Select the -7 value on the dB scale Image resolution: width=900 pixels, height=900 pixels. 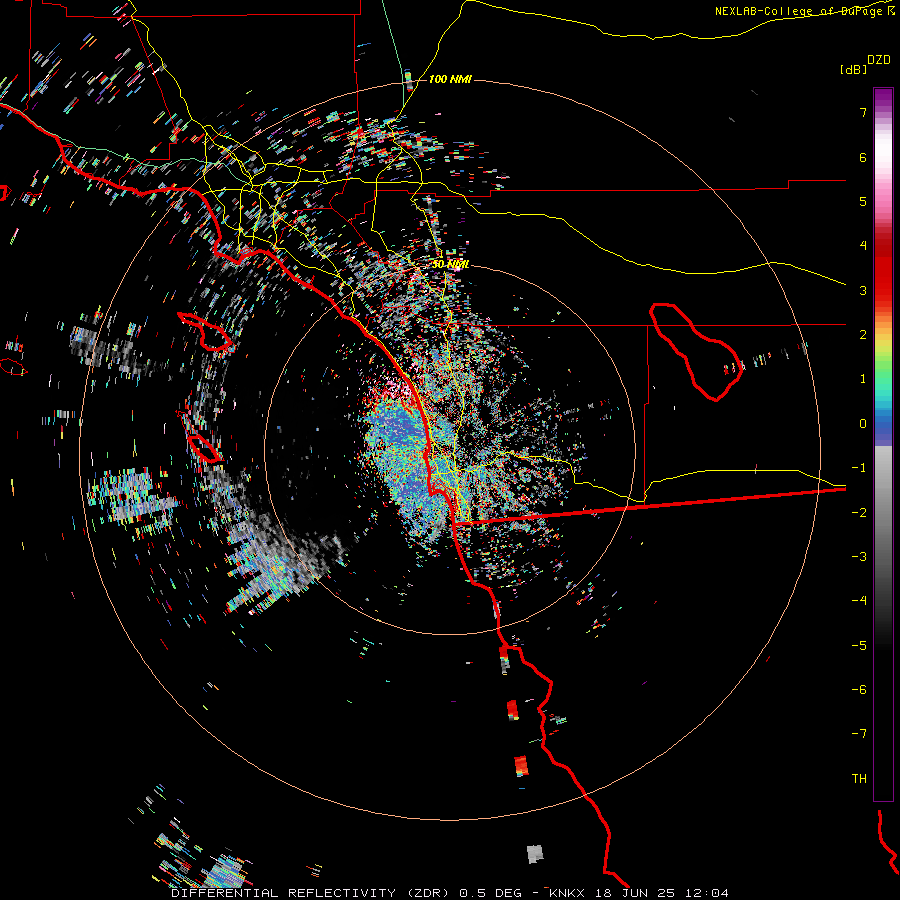(x=859, y=734)
